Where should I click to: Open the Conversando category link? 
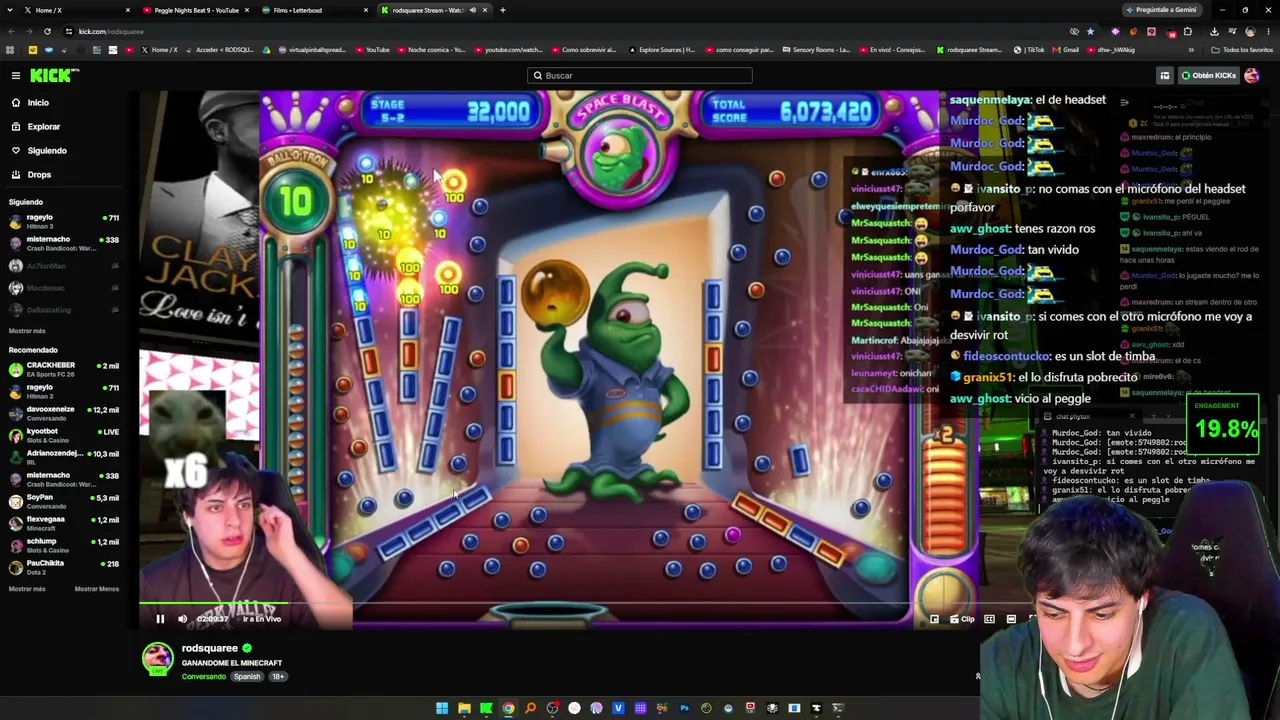204,677
